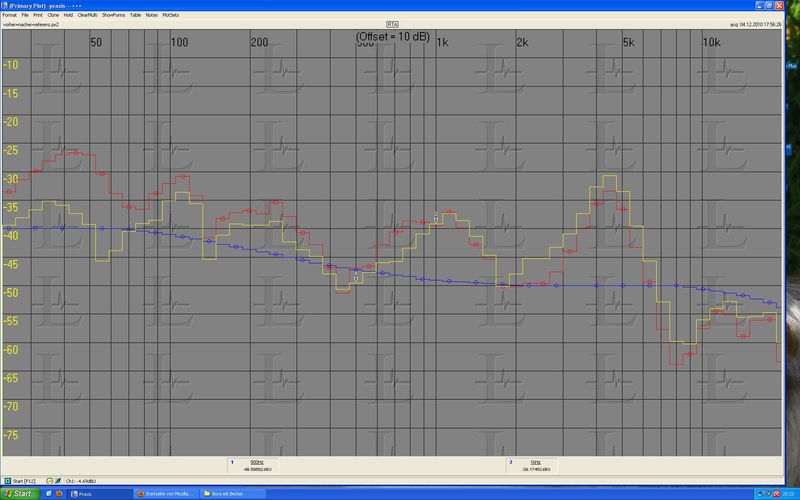Select the cursor 1 readout box at 500Hz

point(253,465)
